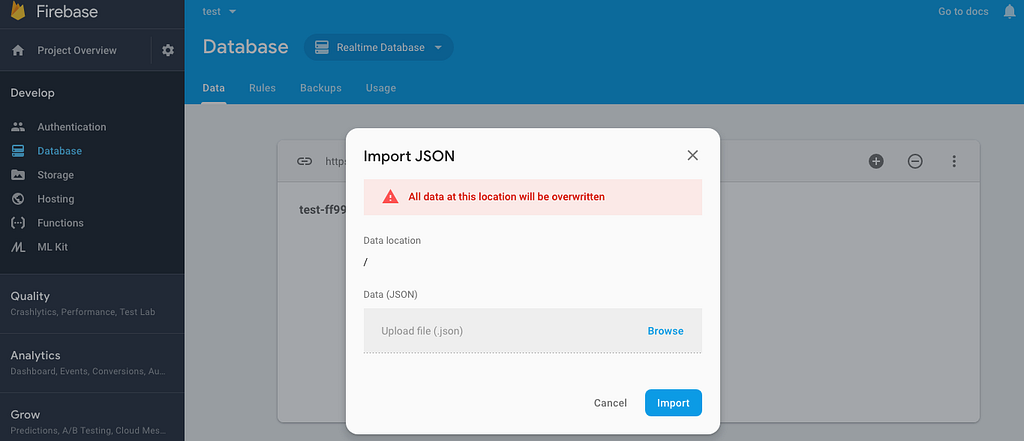Click the Go to docs link
Image resolution: width=1024 pixels, height=441 pixels.
(963, 12)
